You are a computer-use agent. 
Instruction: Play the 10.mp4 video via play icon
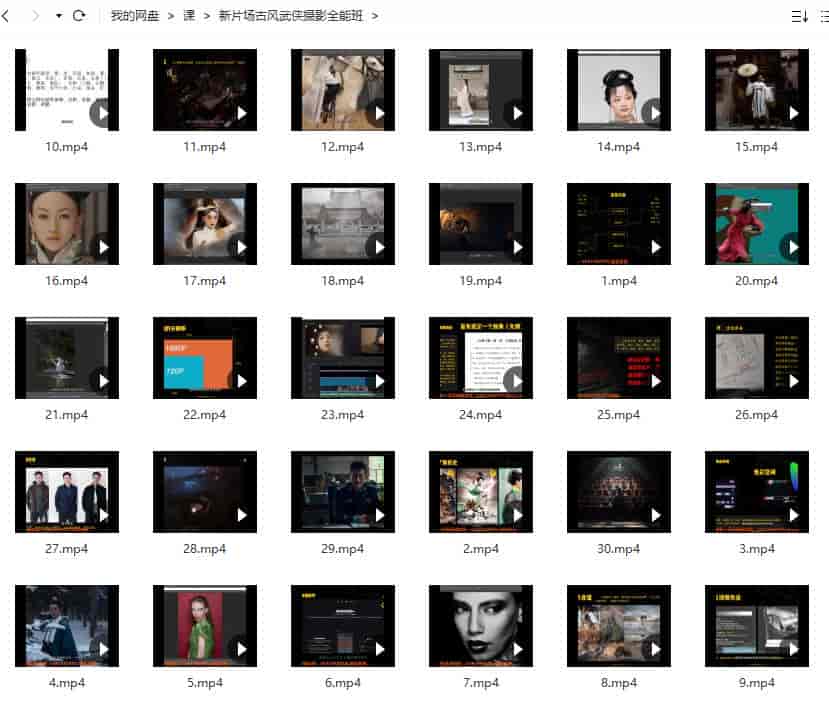click(x=103, y=113)
